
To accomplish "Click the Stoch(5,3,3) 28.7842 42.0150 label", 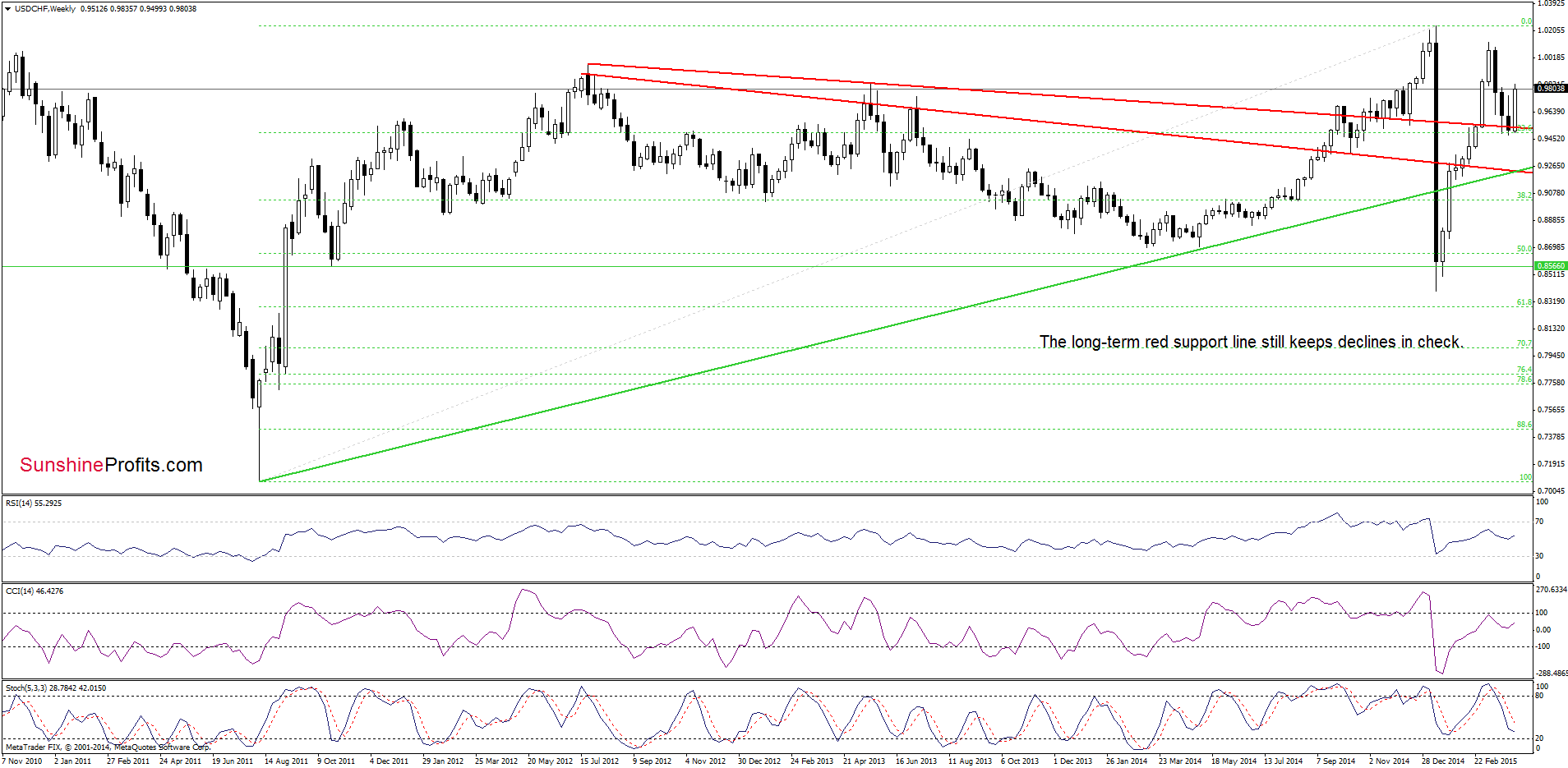I will (x=56, y=688).
